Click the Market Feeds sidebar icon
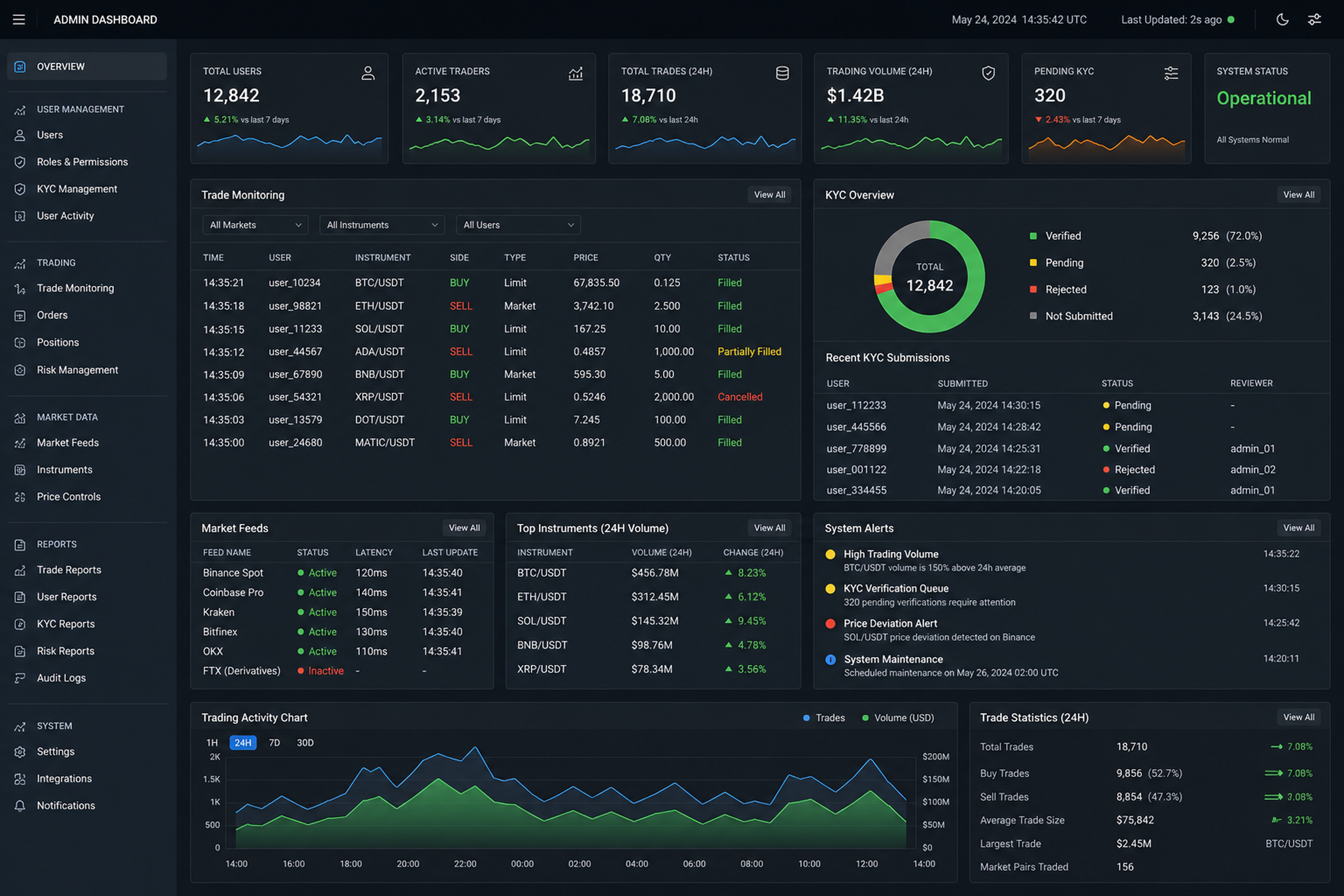 click(x=20, y=443)
